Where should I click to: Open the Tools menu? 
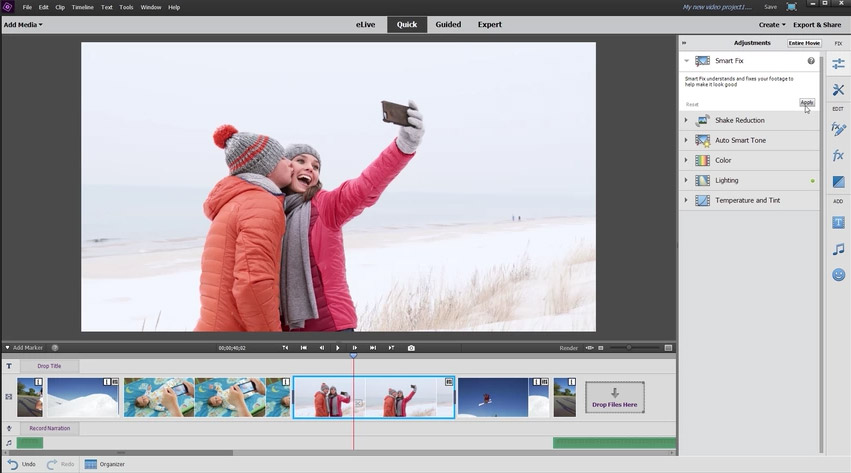coord(126,8)
